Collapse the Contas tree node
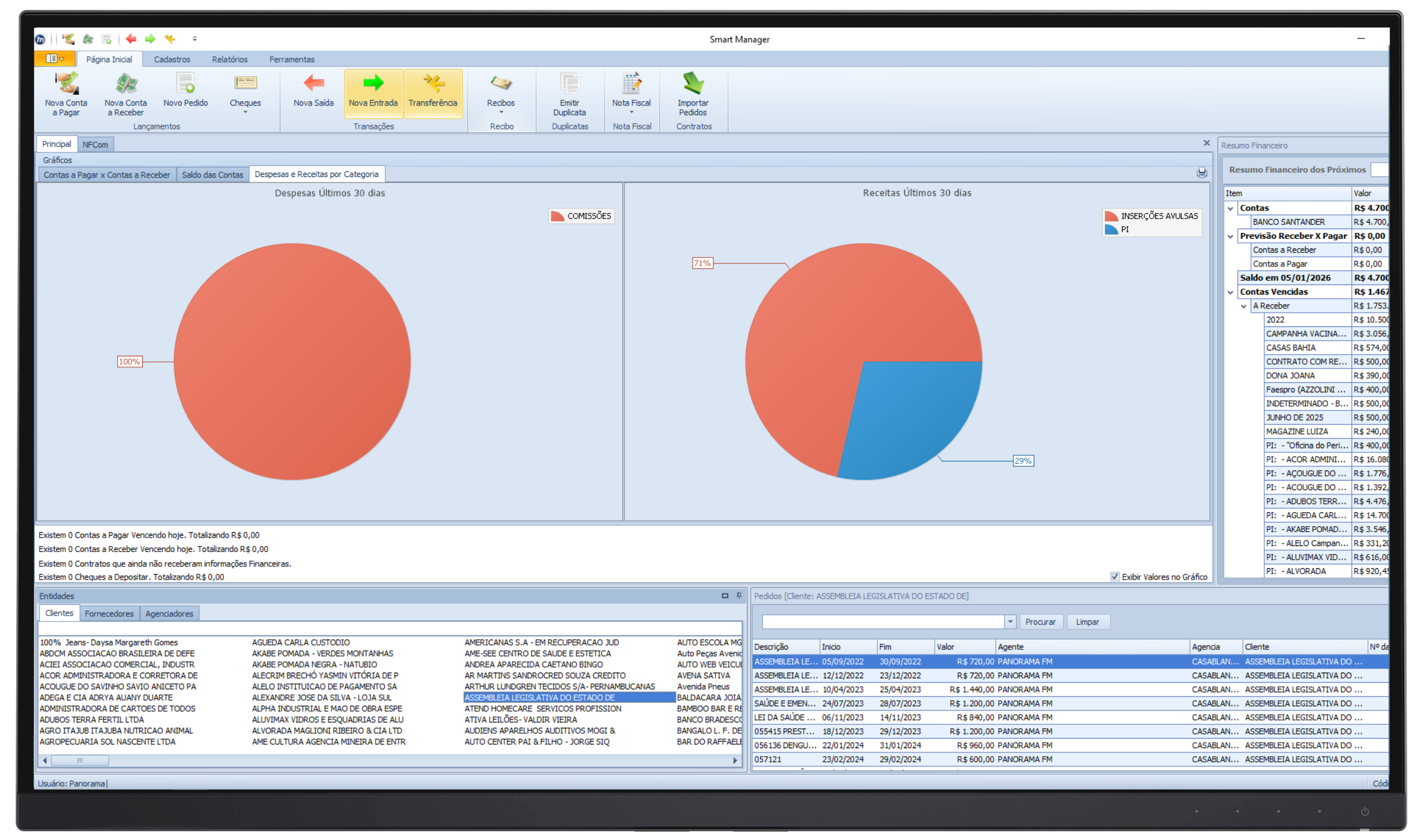The width and height of the screenshot is (1418, 840). pyautogui.click(x=1231, y=209)
